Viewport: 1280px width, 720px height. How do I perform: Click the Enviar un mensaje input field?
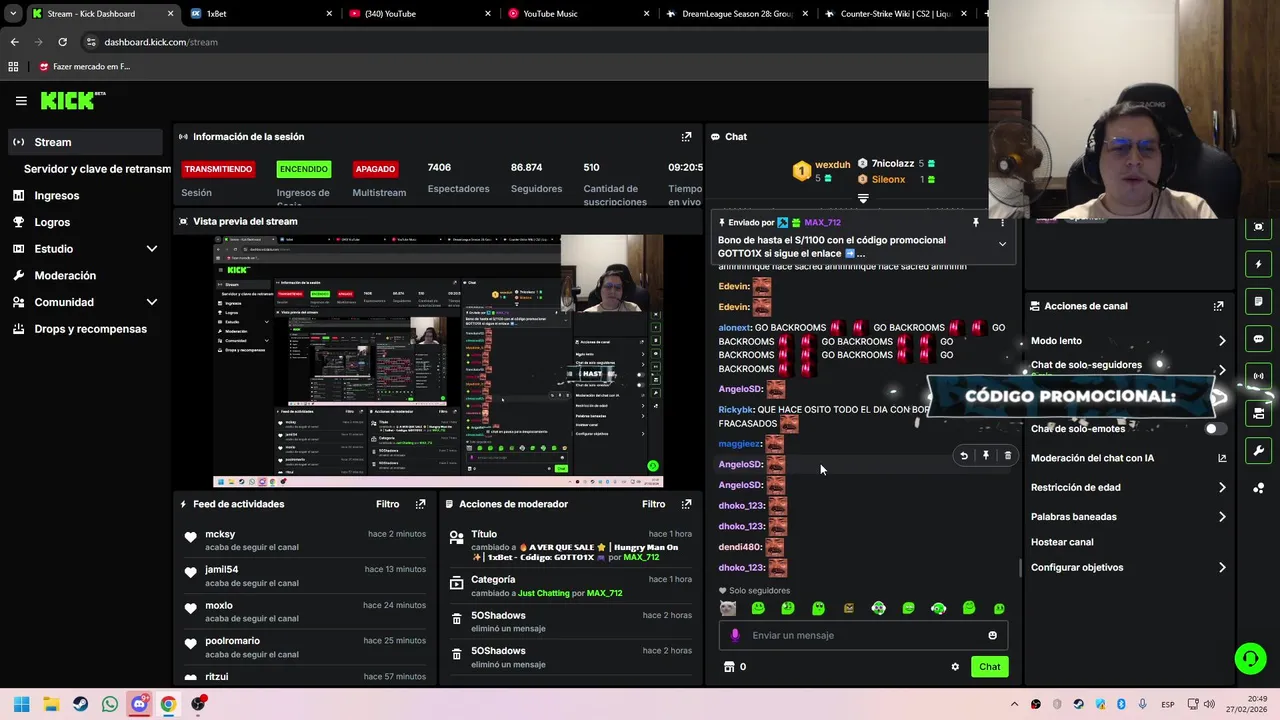tap(863, 635)
